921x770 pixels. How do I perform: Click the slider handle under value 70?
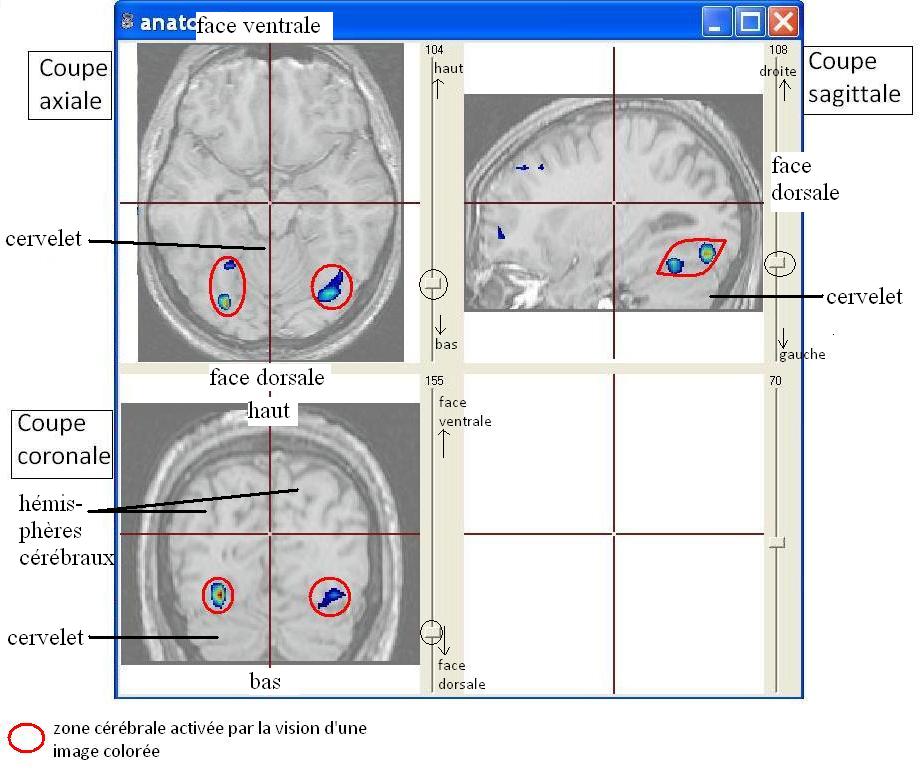click(x=776, y=543)
